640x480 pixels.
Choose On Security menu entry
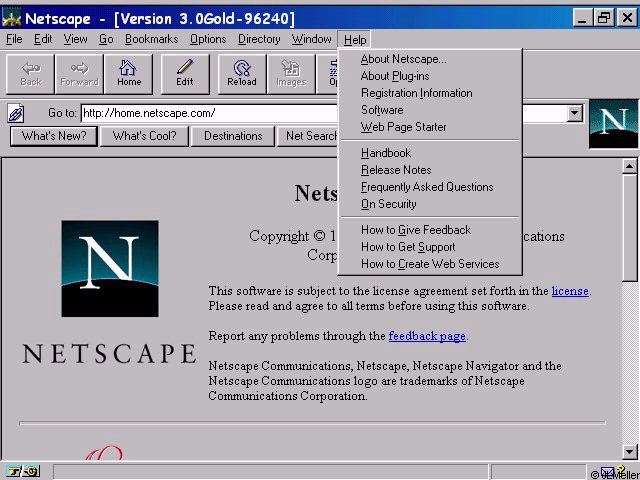click(430, 204)
